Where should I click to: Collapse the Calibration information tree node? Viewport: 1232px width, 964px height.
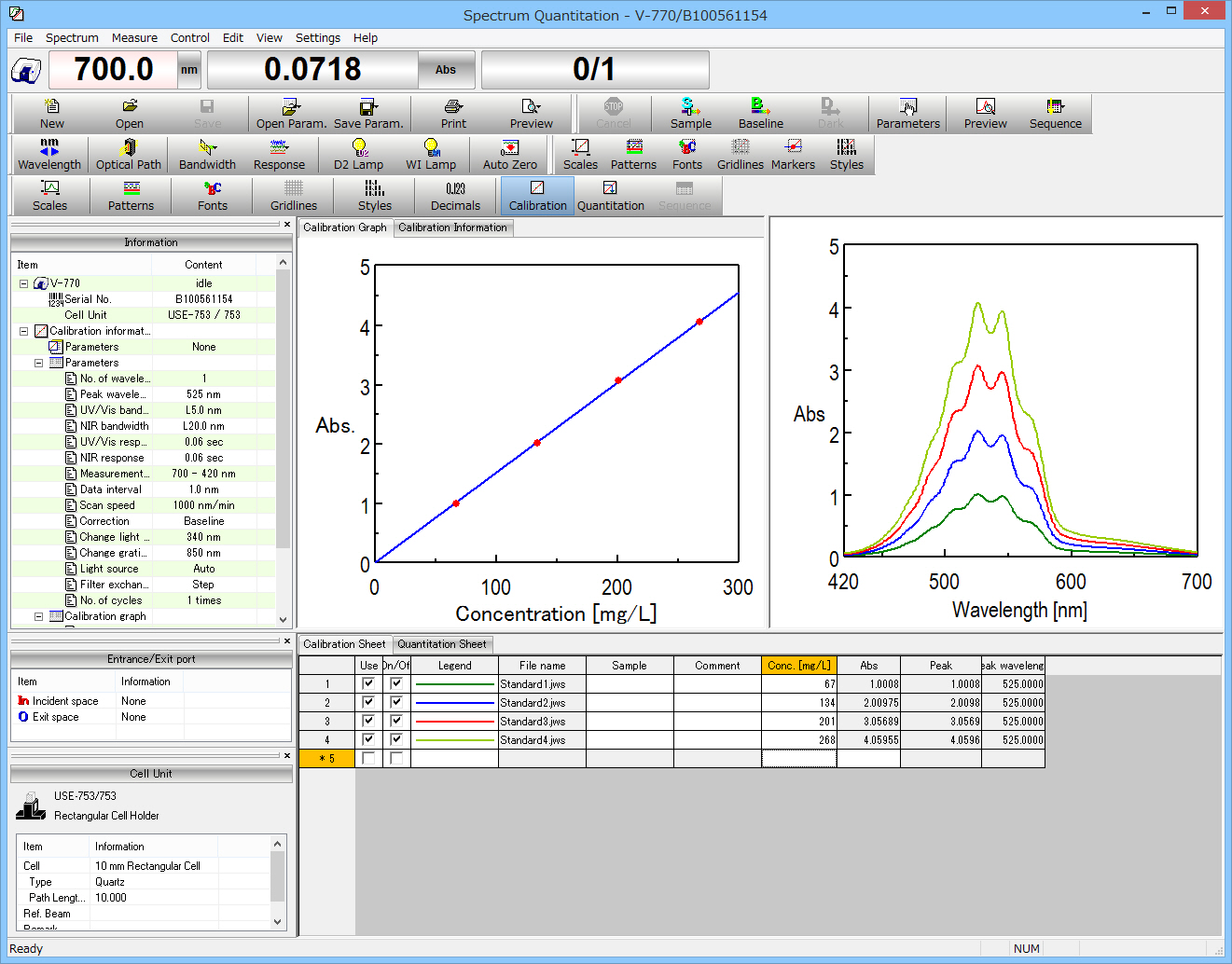click(24, 331)
